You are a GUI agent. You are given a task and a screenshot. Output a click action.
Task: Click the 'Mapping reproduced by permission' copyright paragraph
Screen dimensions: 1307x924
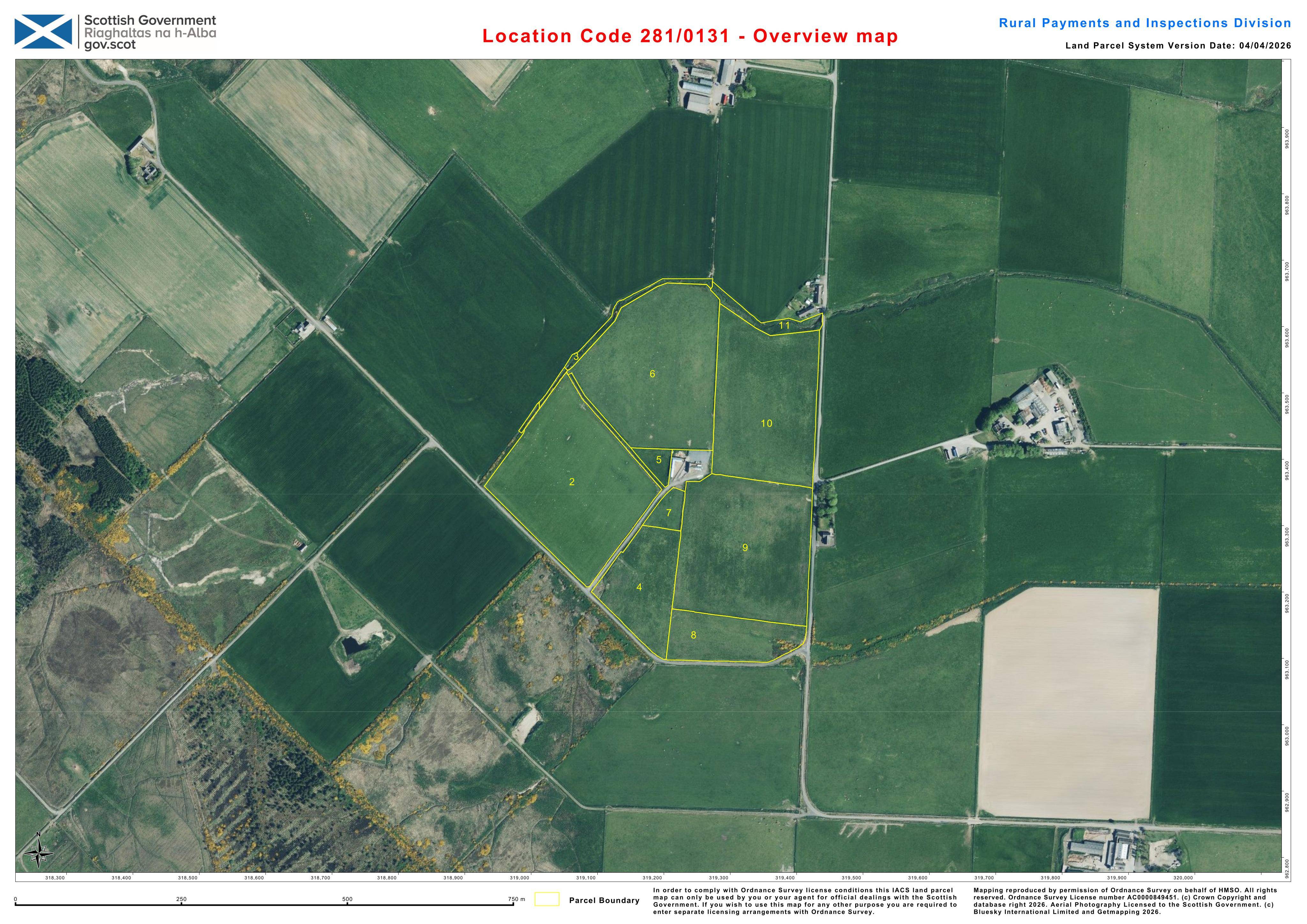coord(1125,901)
